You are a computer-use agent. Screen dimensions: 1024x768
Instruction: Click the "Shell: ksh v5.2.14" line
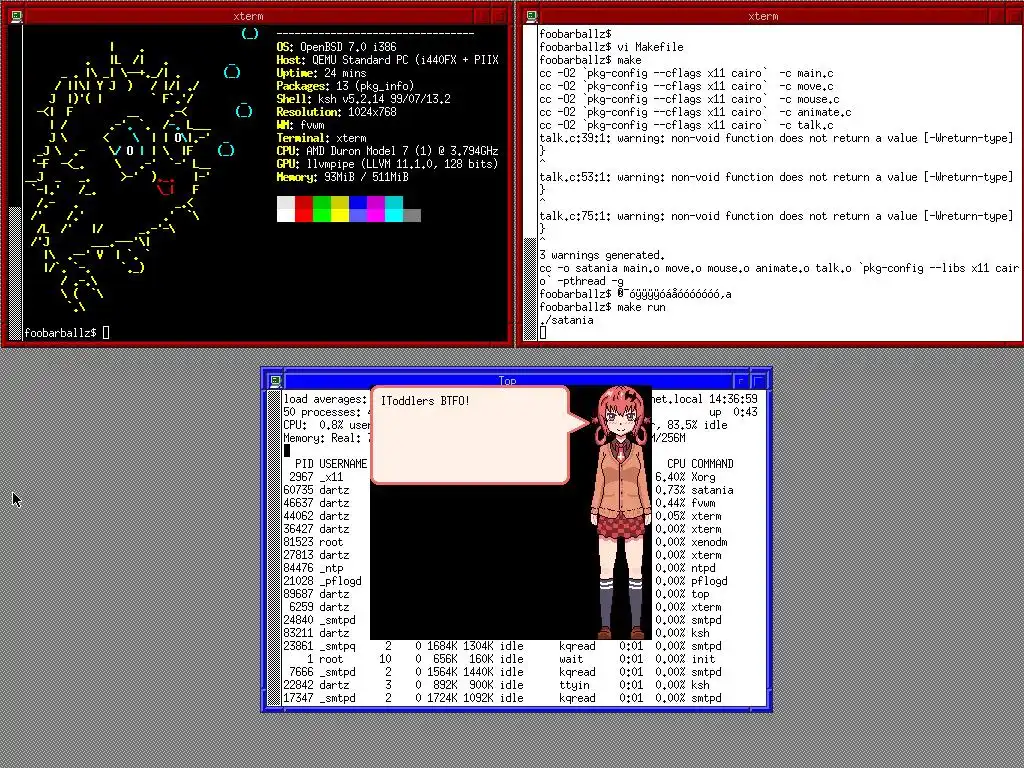click(x=364, y=99)
